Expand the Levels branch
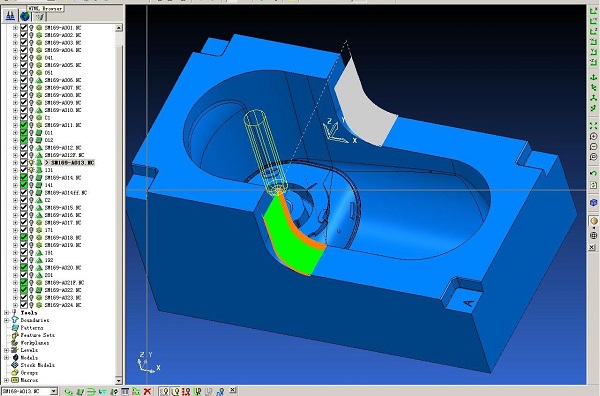The height and width of the screenshot is (396, 600). tap(7, 350)
